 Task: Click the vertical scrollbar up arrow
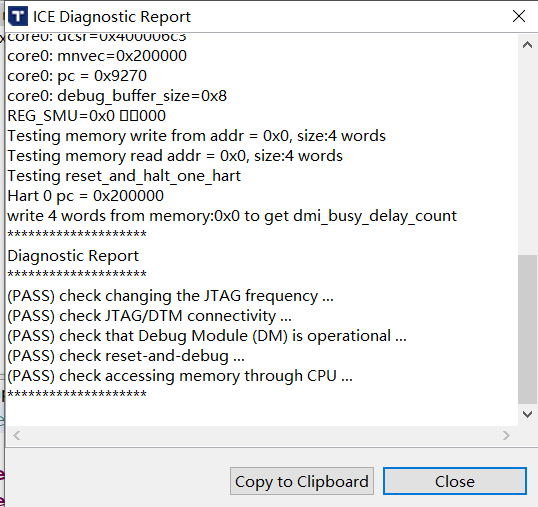(527, 45)
